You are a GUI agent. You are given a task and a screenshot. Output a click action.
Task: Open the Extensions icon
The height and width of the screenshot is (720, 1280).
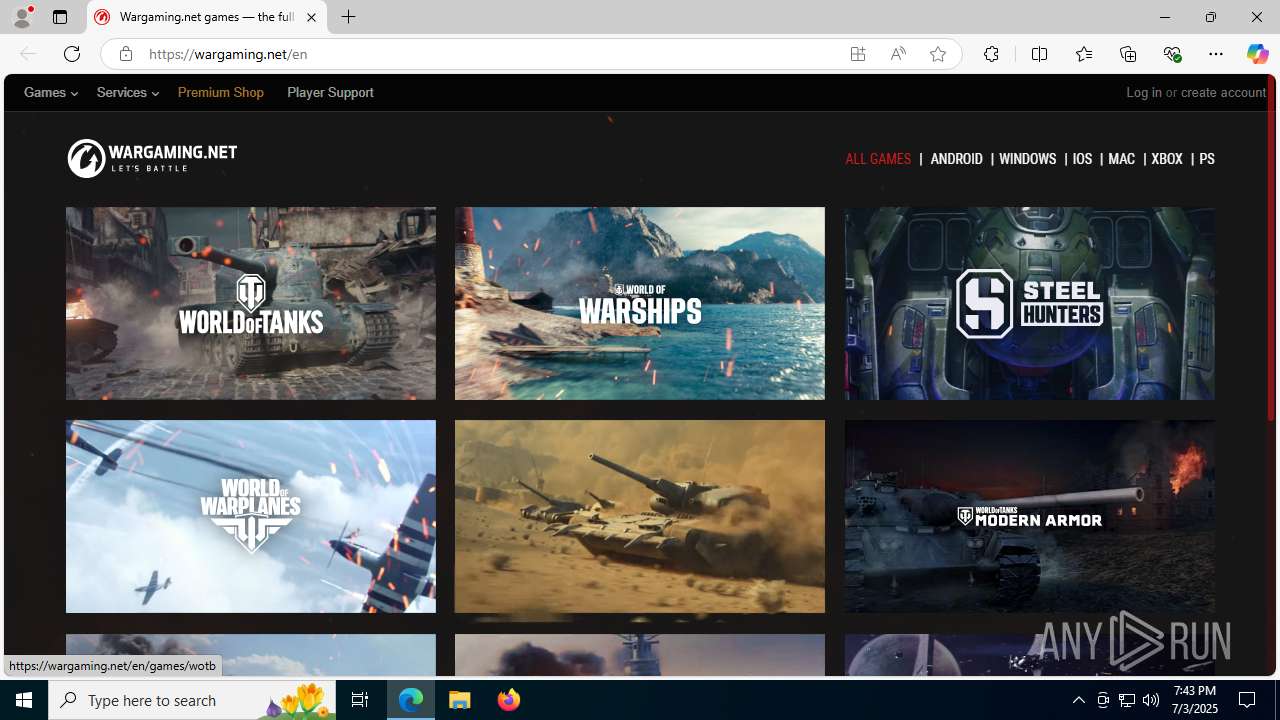[x=991, y=54]
